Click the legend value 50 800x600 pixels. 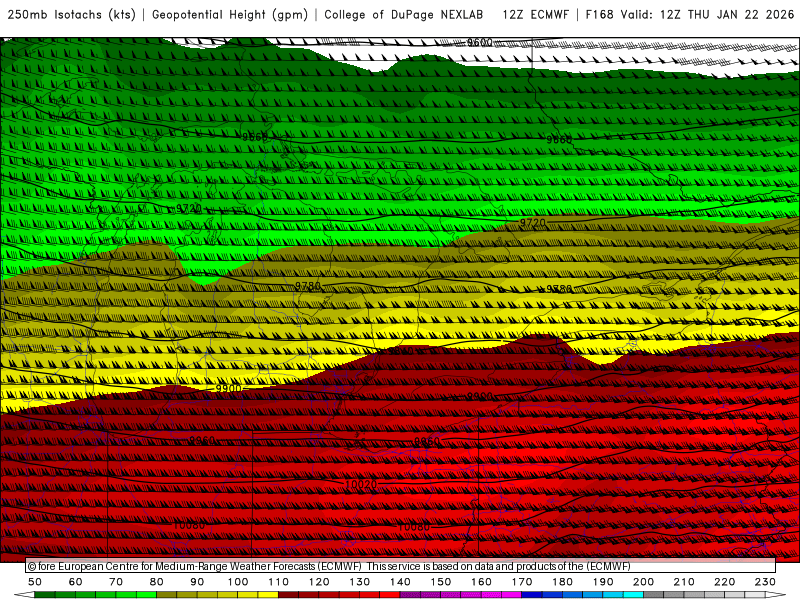coord(35,582)
